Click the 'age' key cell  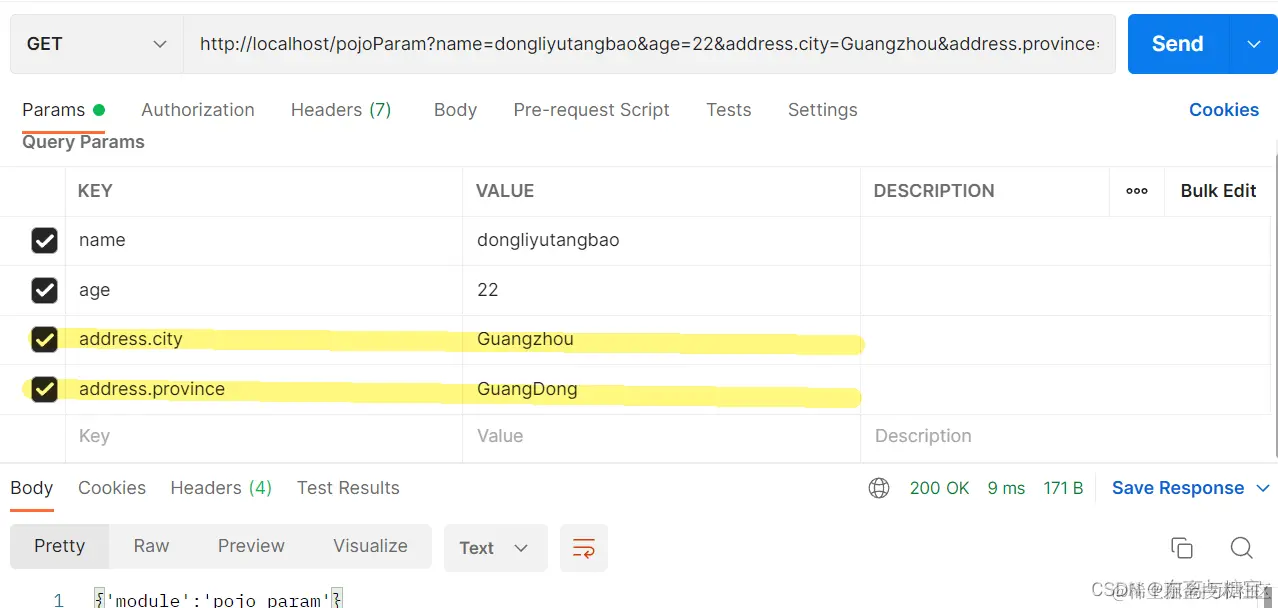[x=264, y=290]
